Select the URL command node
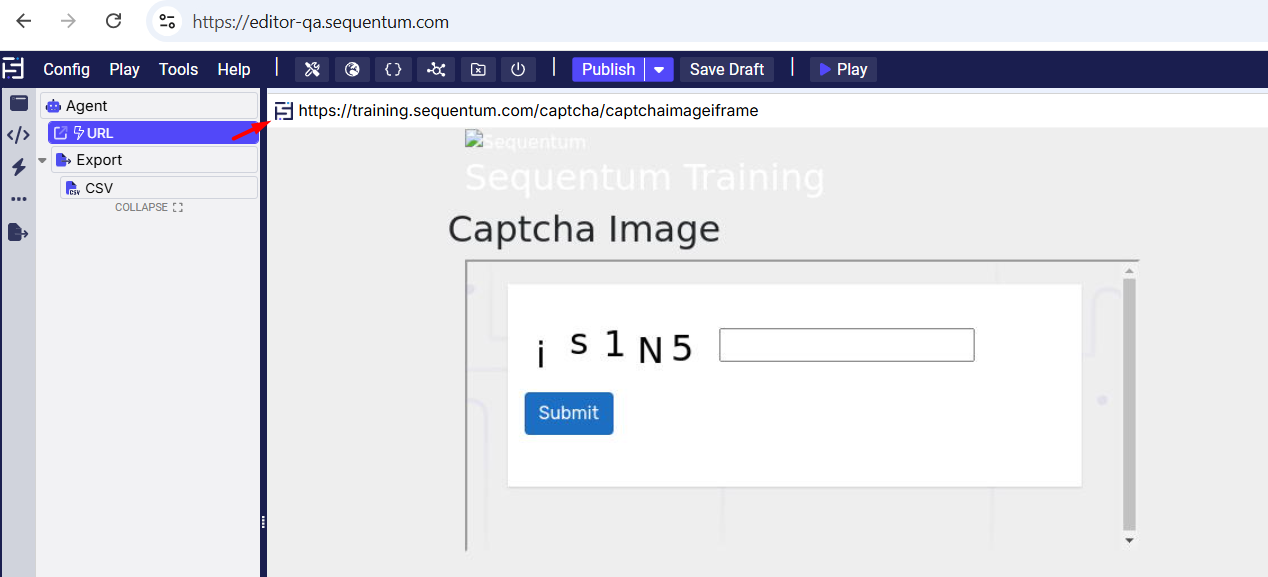 tap(153, 133)
